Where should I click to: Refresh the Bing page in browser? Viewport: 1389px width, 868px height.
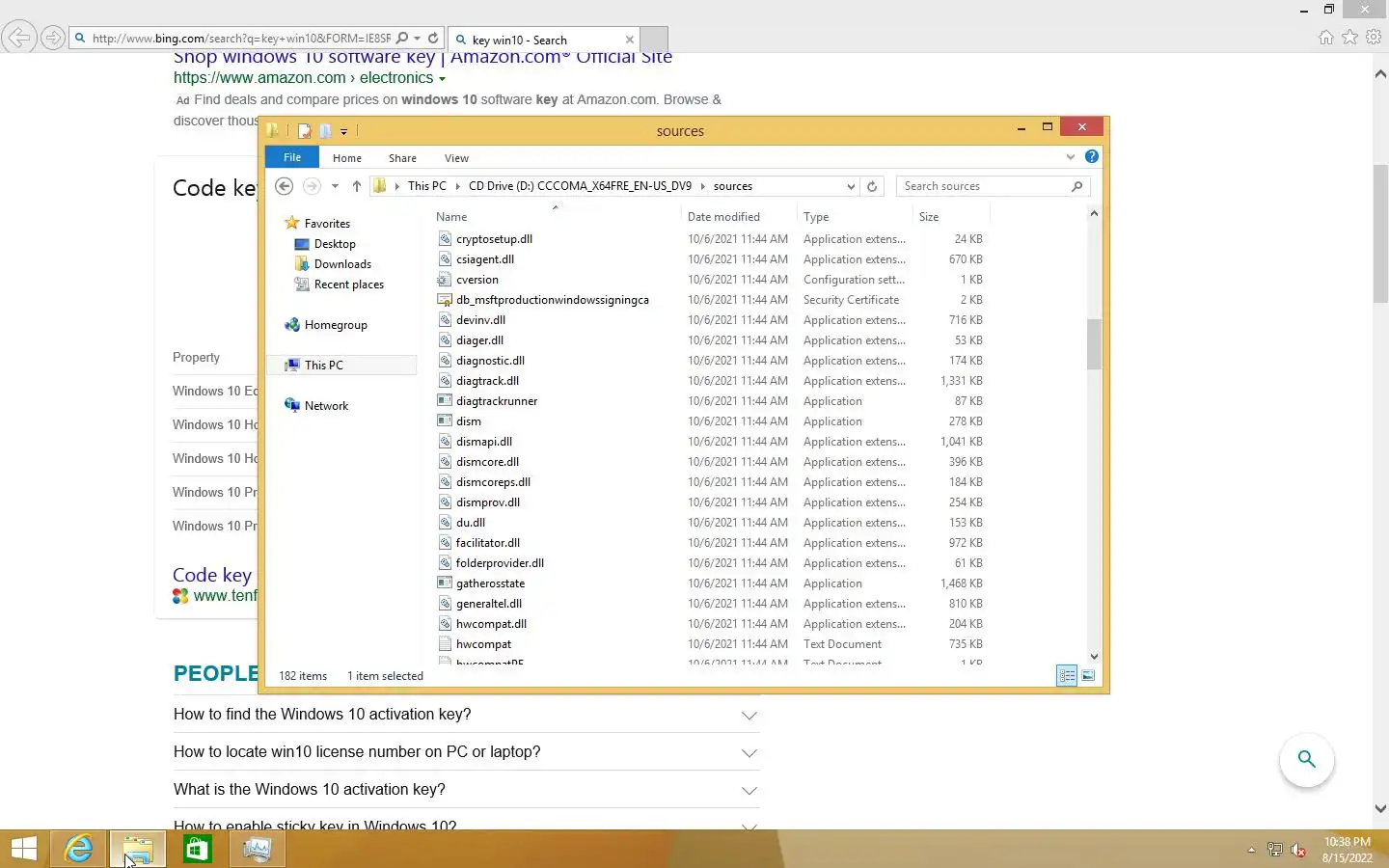coord(433,39)
